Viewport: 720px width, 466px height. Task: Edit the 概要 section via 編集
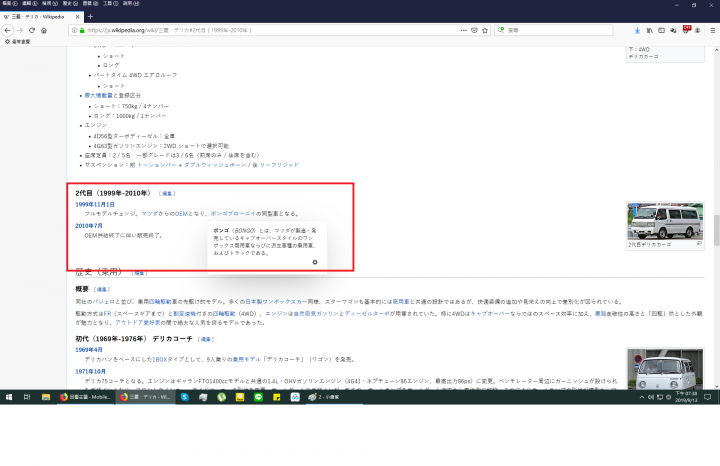click(x=102, y=290)
